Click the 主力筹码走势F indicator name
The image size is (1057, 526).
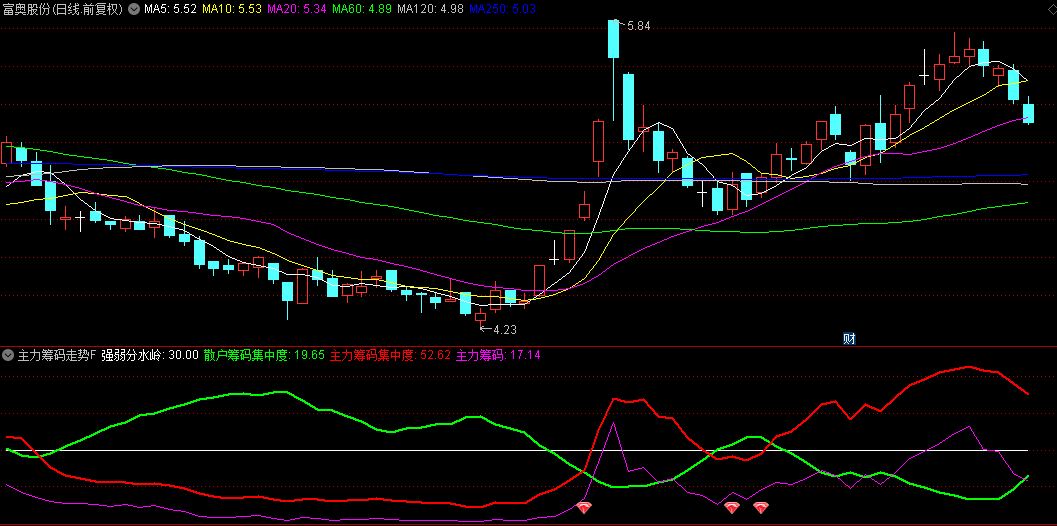tap(56, 355)
